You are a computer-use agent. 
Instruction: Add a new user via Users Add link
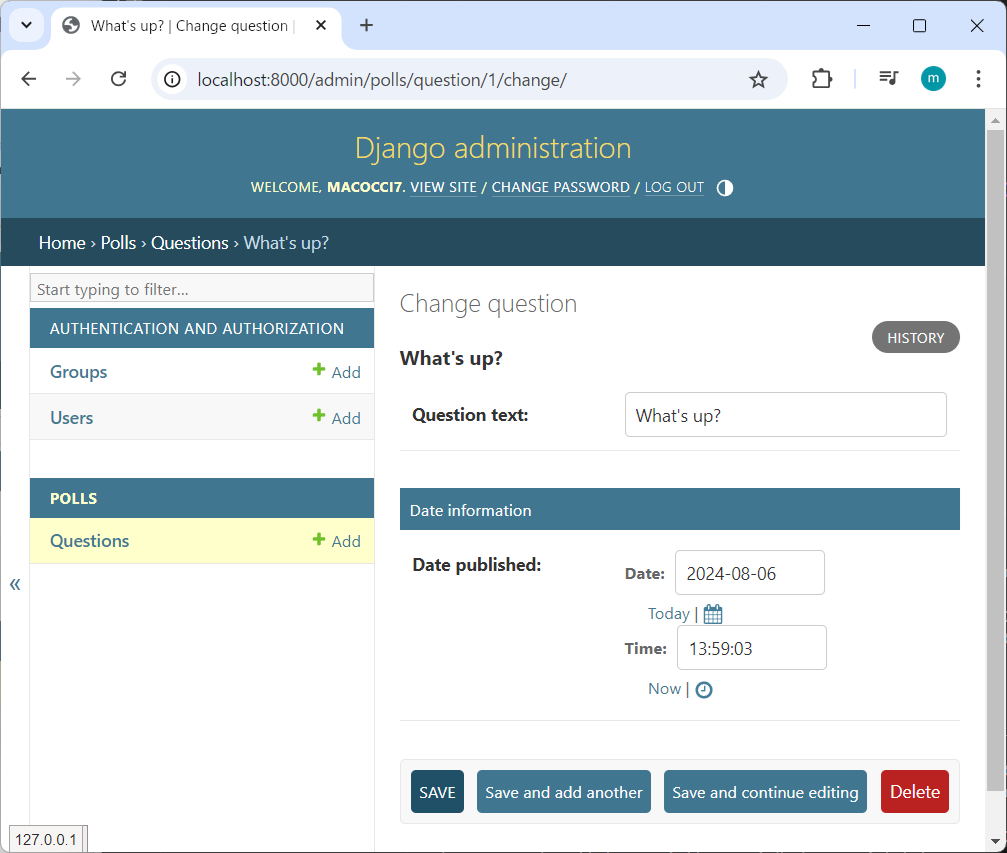(x=336, y=418)
